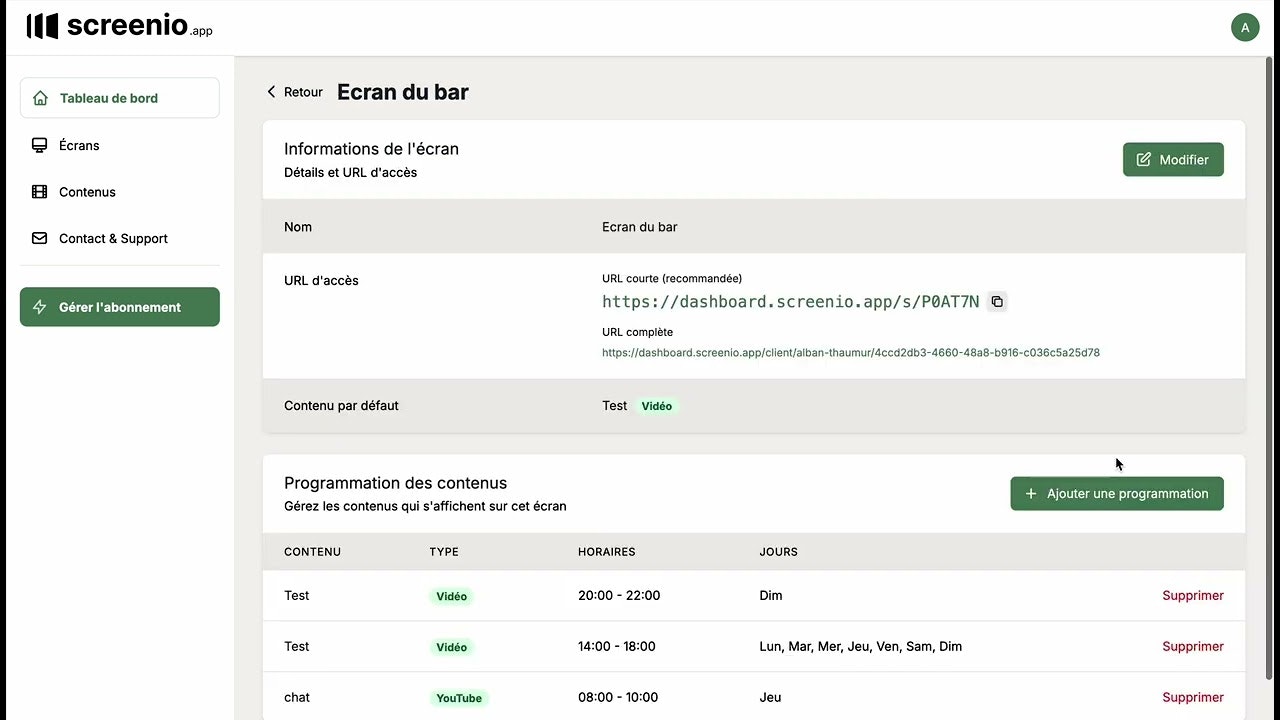This screenshot has height=720, width=1280.
Task: Click the home icon beside Tableau de bord
Action: 40,98
